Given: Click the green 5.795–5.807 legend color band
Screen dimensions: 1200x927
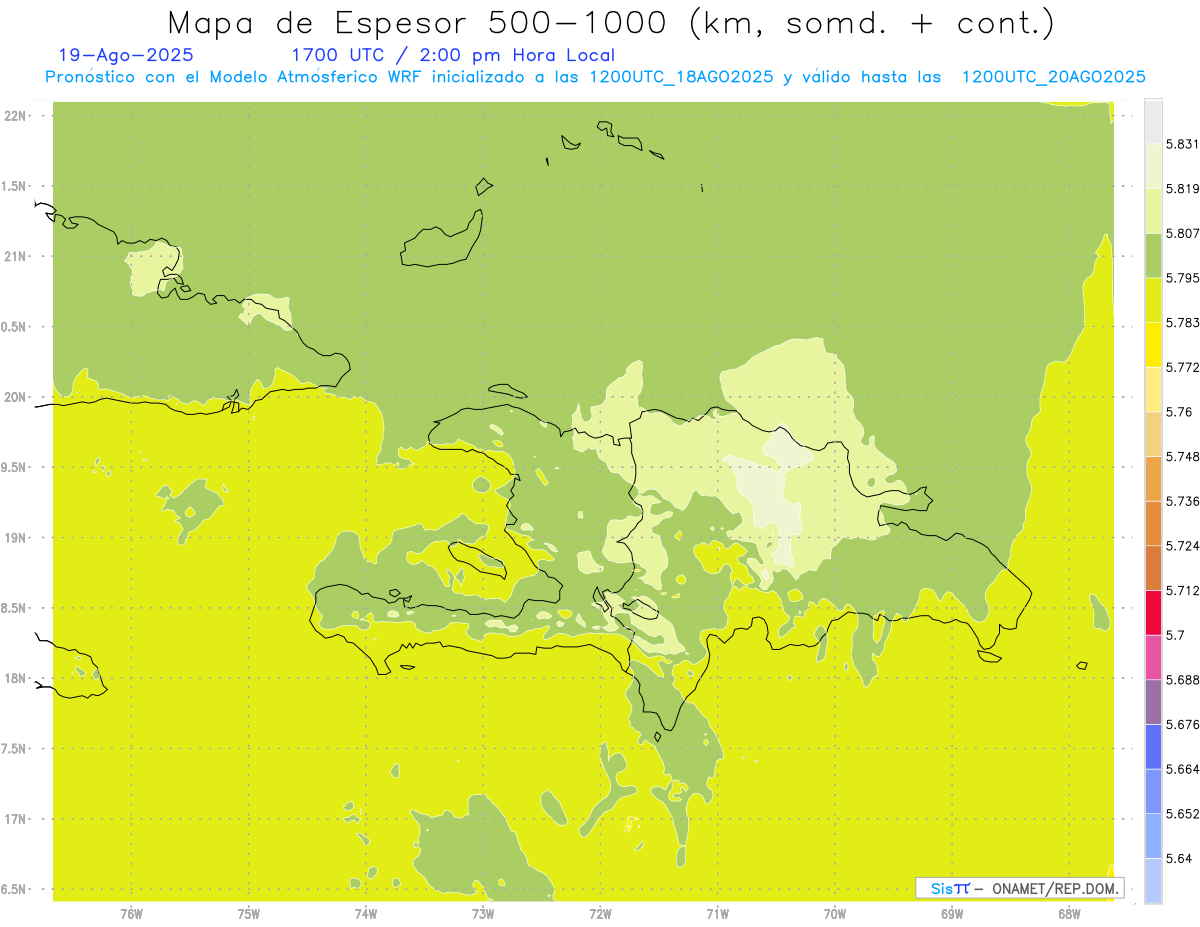Looking at the screenshot, I should pos(1152,255).
